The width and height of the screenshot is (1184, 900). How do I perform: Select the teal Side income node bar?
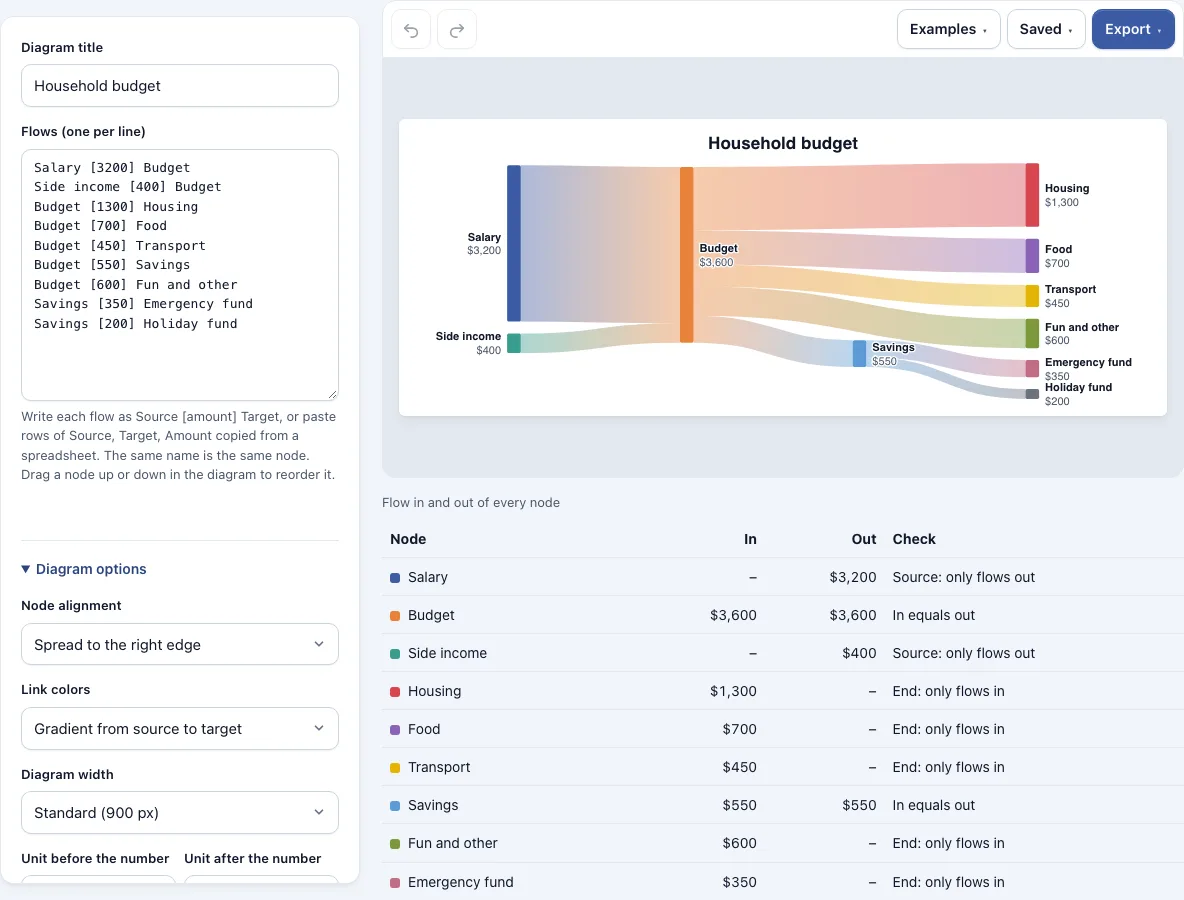tap(513, 343)
